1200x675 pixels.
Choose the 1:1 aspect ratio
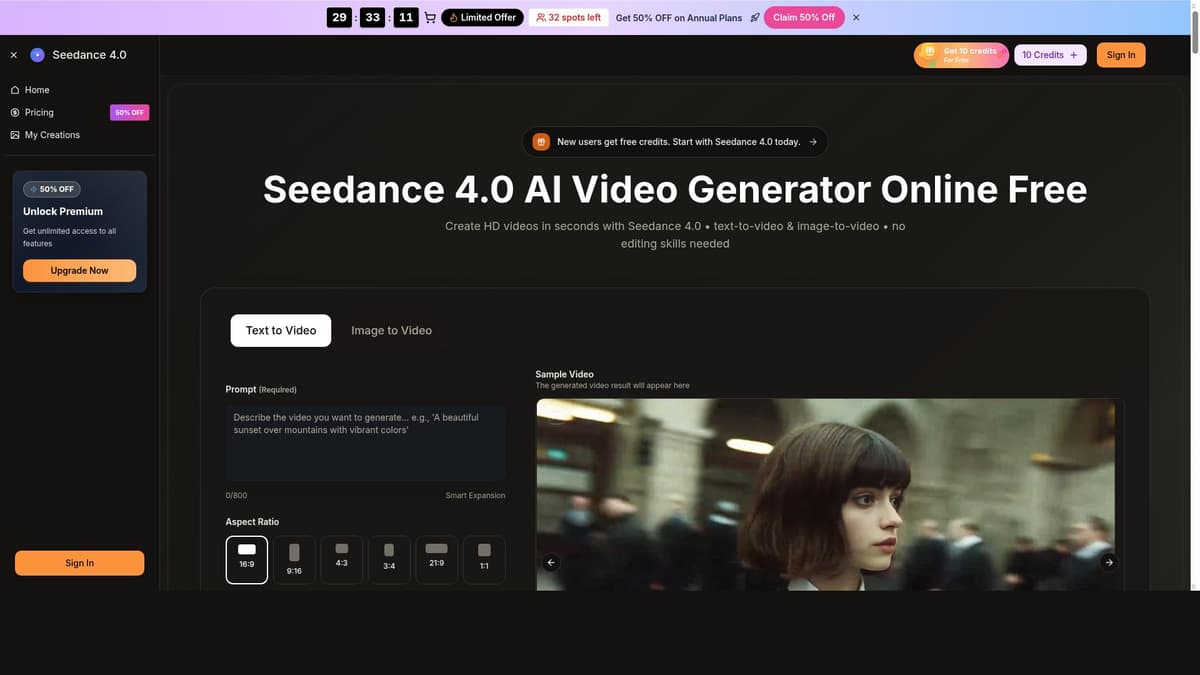pyautogui.click(x=482, y=559)
